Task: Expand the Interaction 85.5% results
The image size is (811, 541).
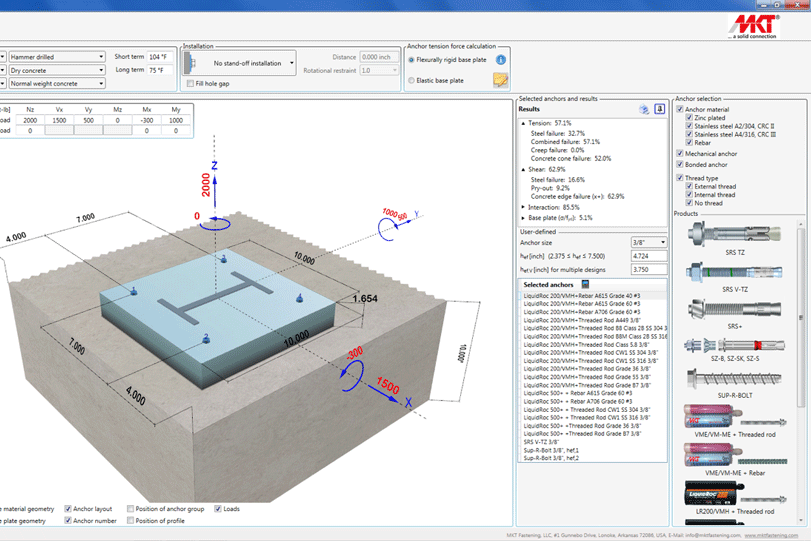Action: point(523,207)
